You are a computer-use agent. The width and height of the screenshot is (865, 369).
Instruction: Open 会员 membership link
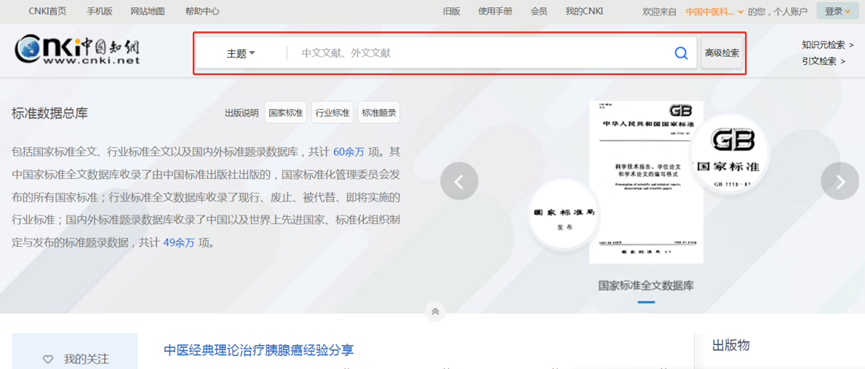539,11
